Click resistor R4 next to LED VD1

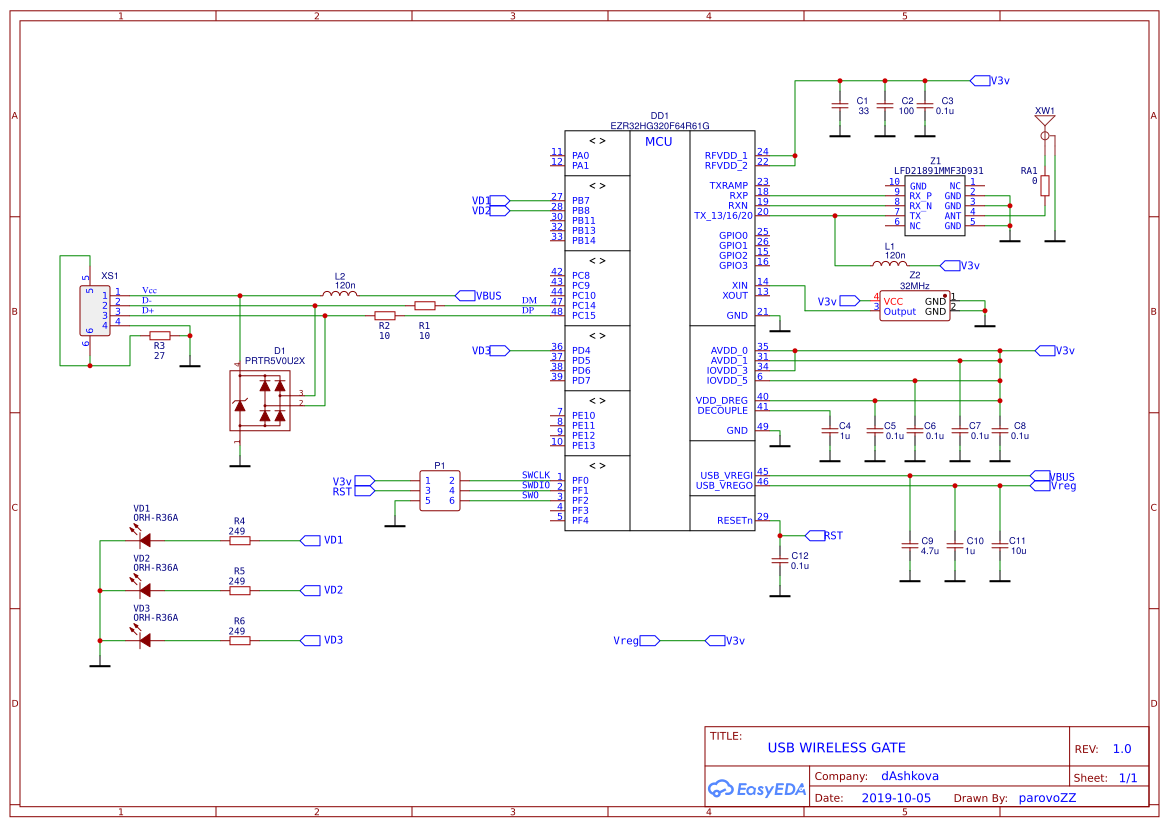point(239,540)
